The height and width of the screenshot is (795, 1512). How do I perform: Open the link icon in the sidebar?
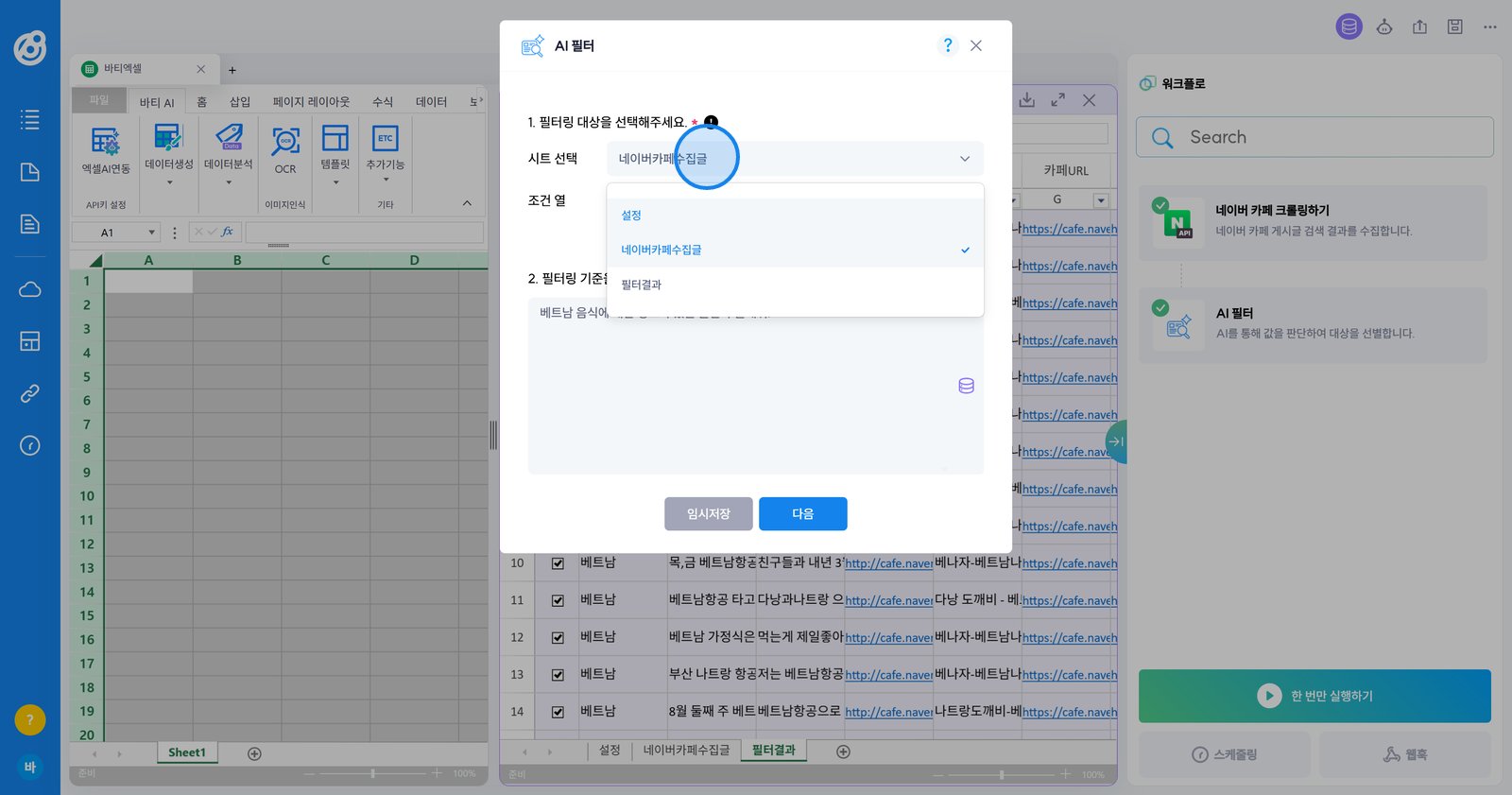(x=30, y=393)
